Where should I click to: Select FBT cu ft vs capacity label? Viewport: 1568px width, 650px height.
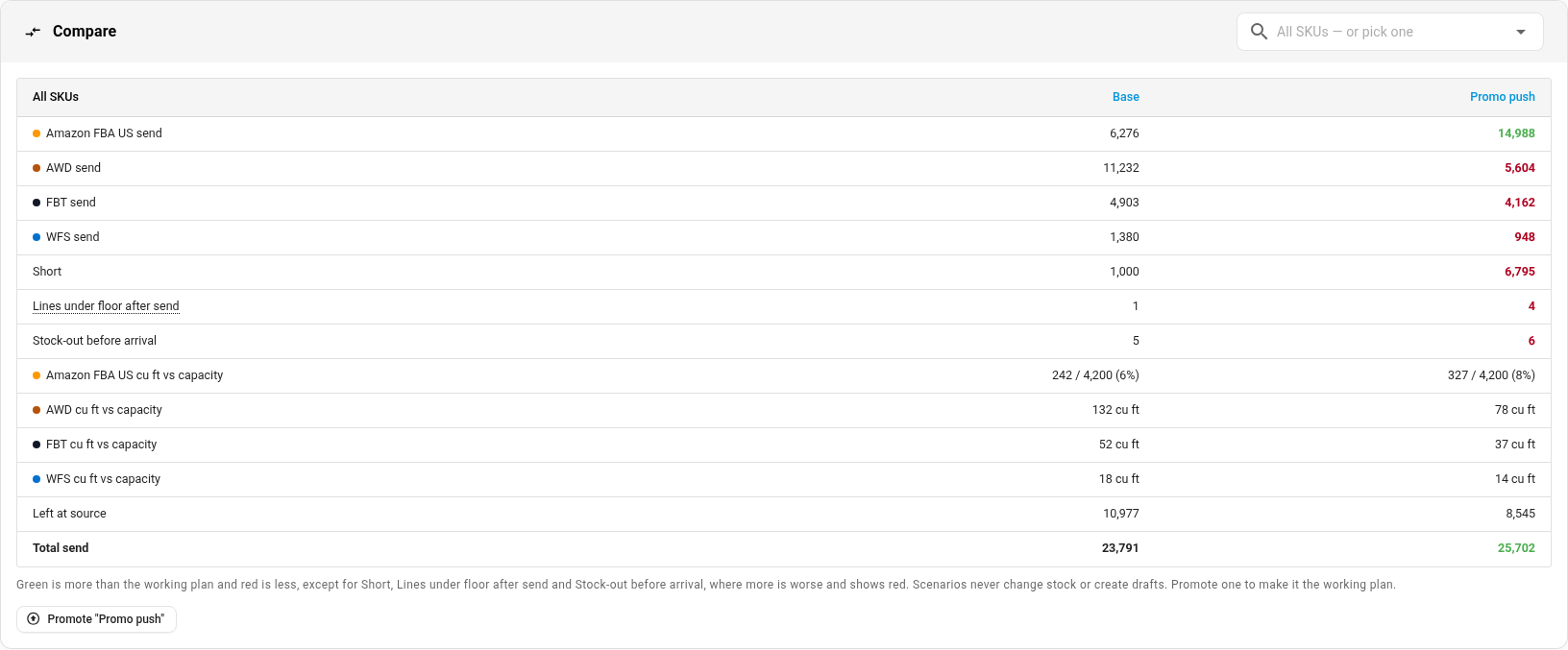click(102, 445)
